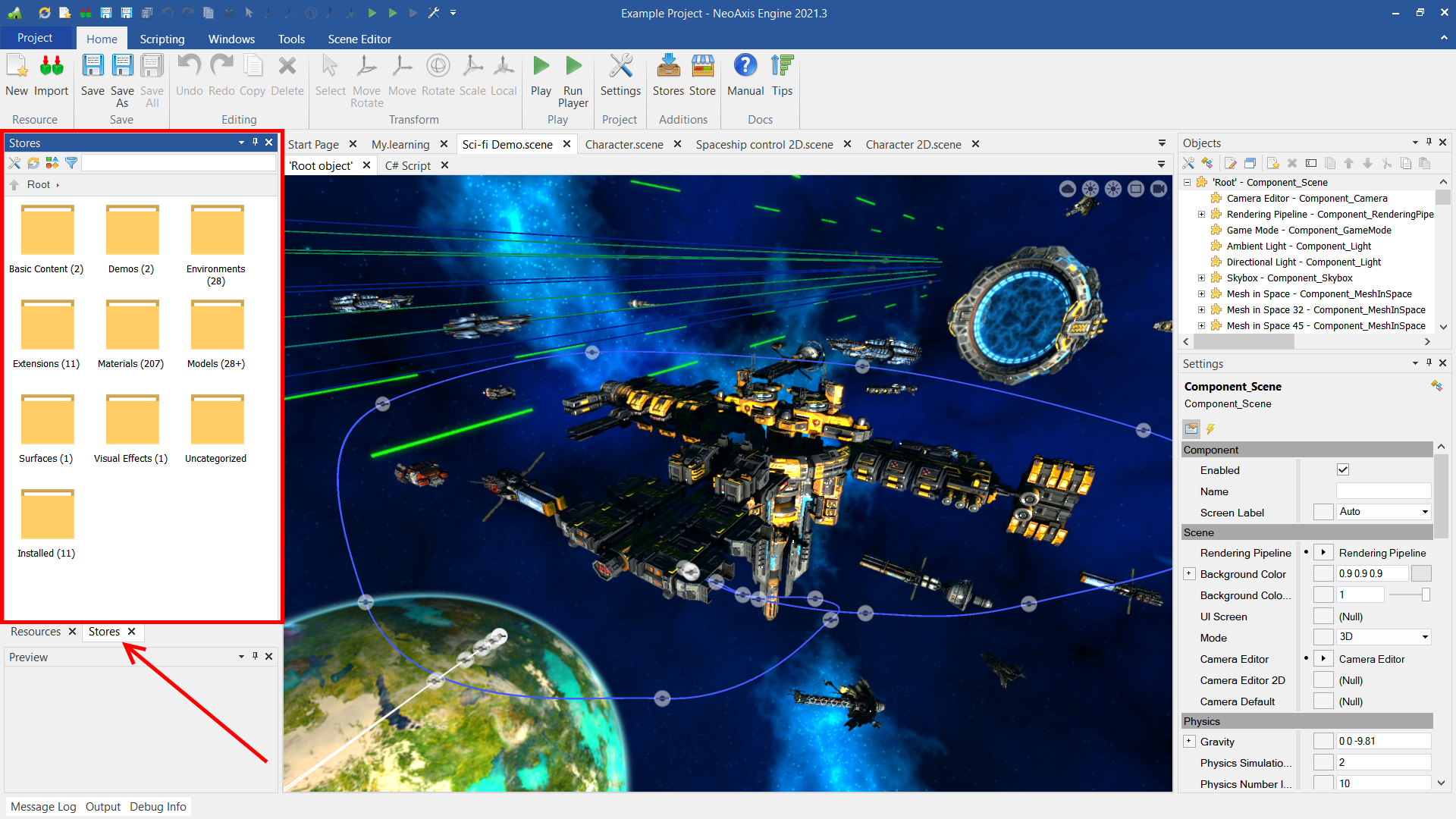
Task: Open the Message Log panel
Action: click(43, 807)
